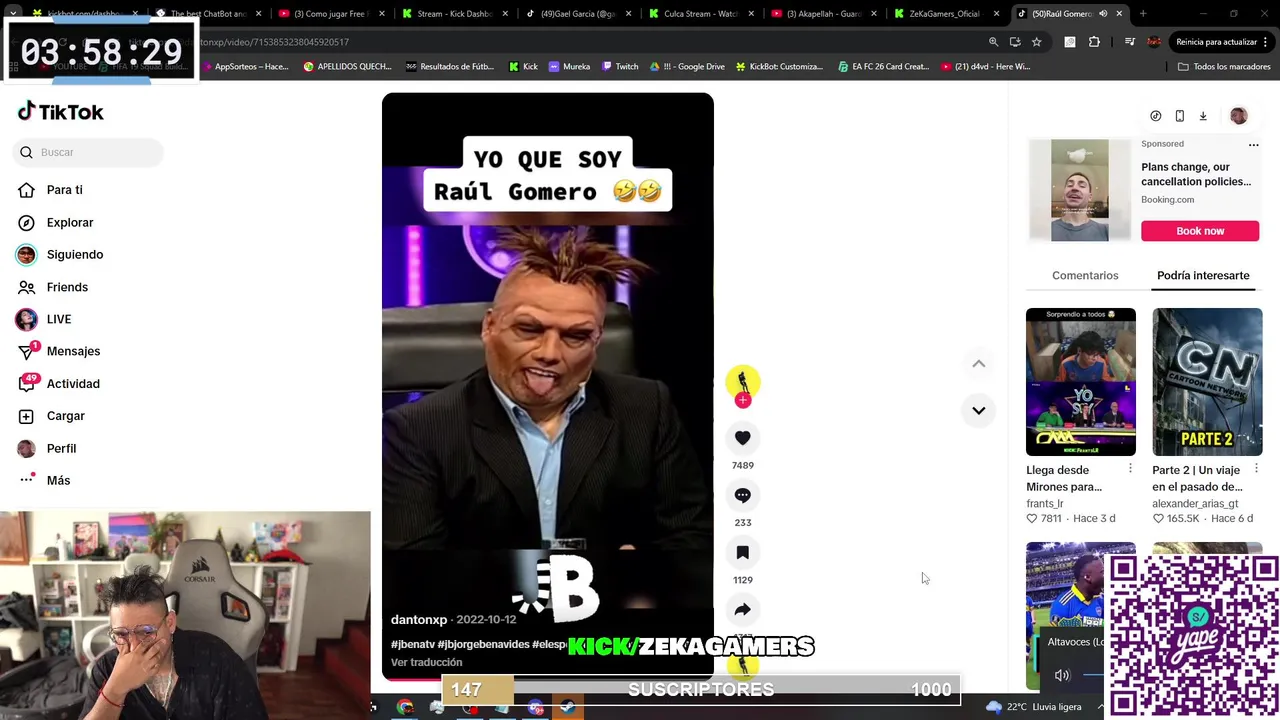Image resolution: width=1280 pixels, height=720 pixels.
Task: Save the video with the bookmark icon
Action: 742,552
